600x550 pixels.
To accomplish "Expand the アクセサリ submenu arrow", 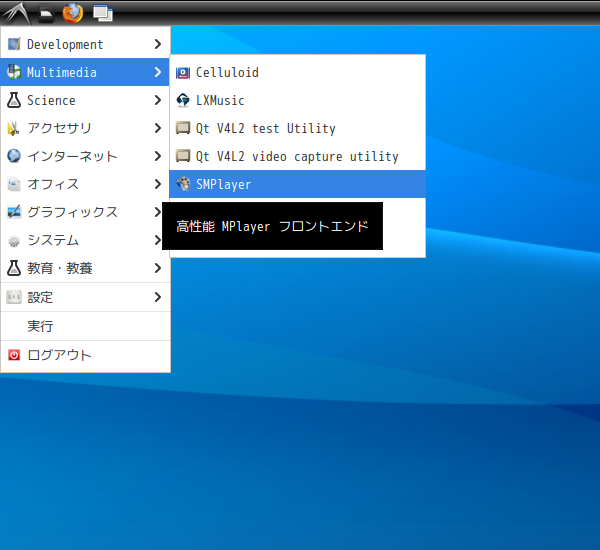I will [x=158, y=128].
